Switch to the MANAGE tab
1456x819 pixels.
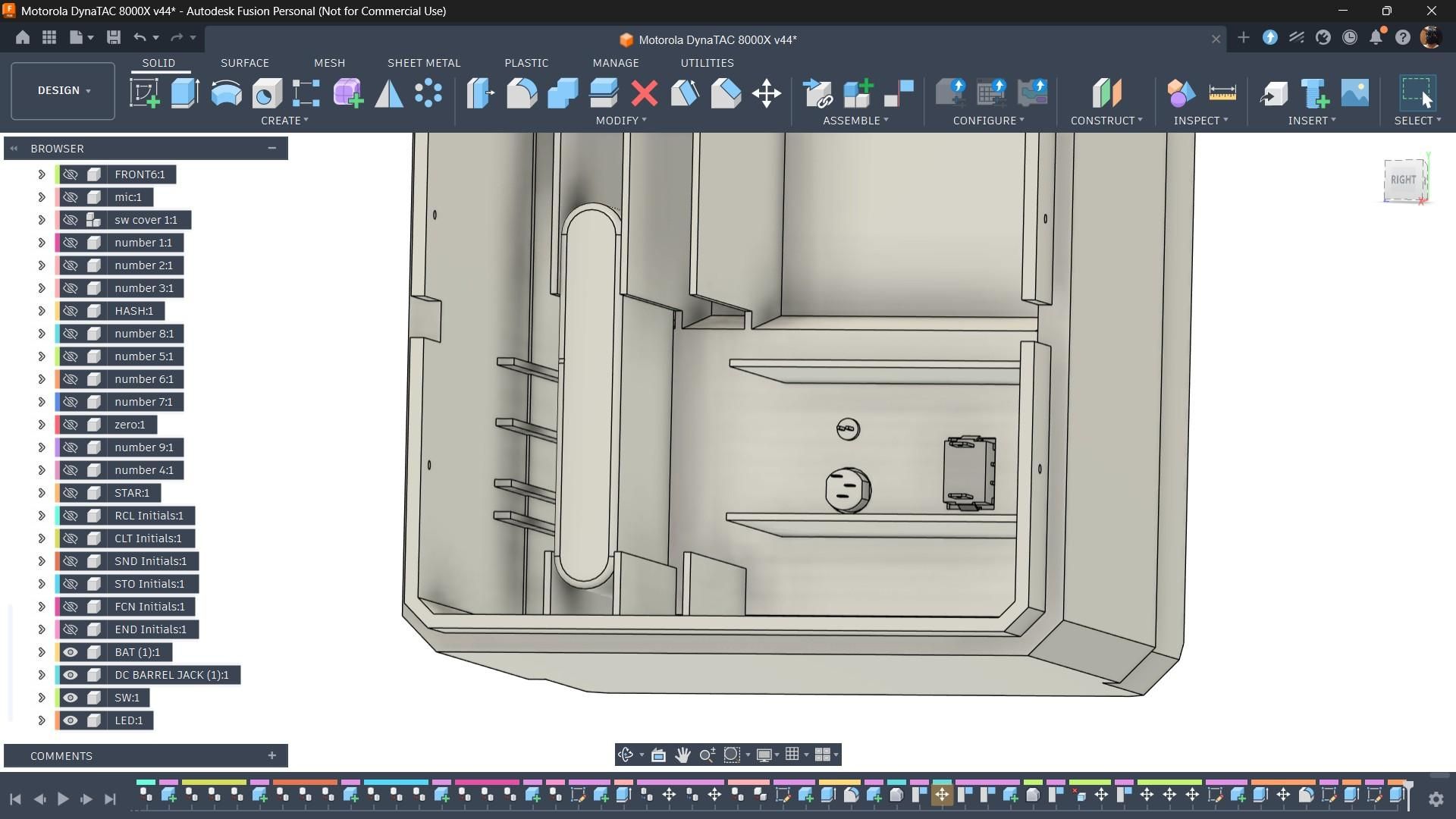[x=616, y=63]
